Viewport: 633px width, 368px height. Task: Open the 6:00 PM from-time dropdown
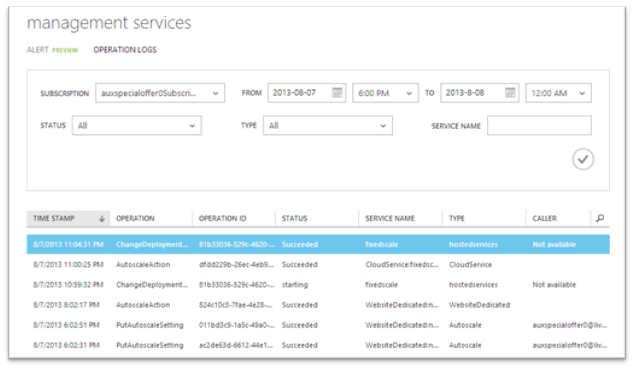tap(385, 93)
